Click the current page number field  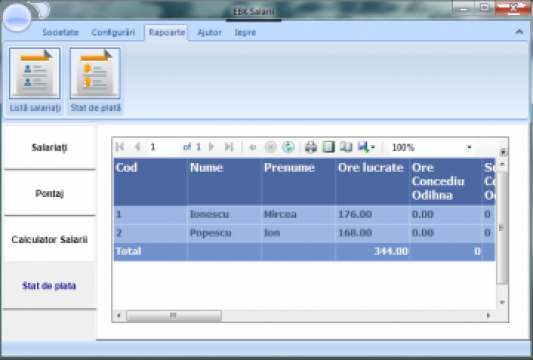pos(164,147)
